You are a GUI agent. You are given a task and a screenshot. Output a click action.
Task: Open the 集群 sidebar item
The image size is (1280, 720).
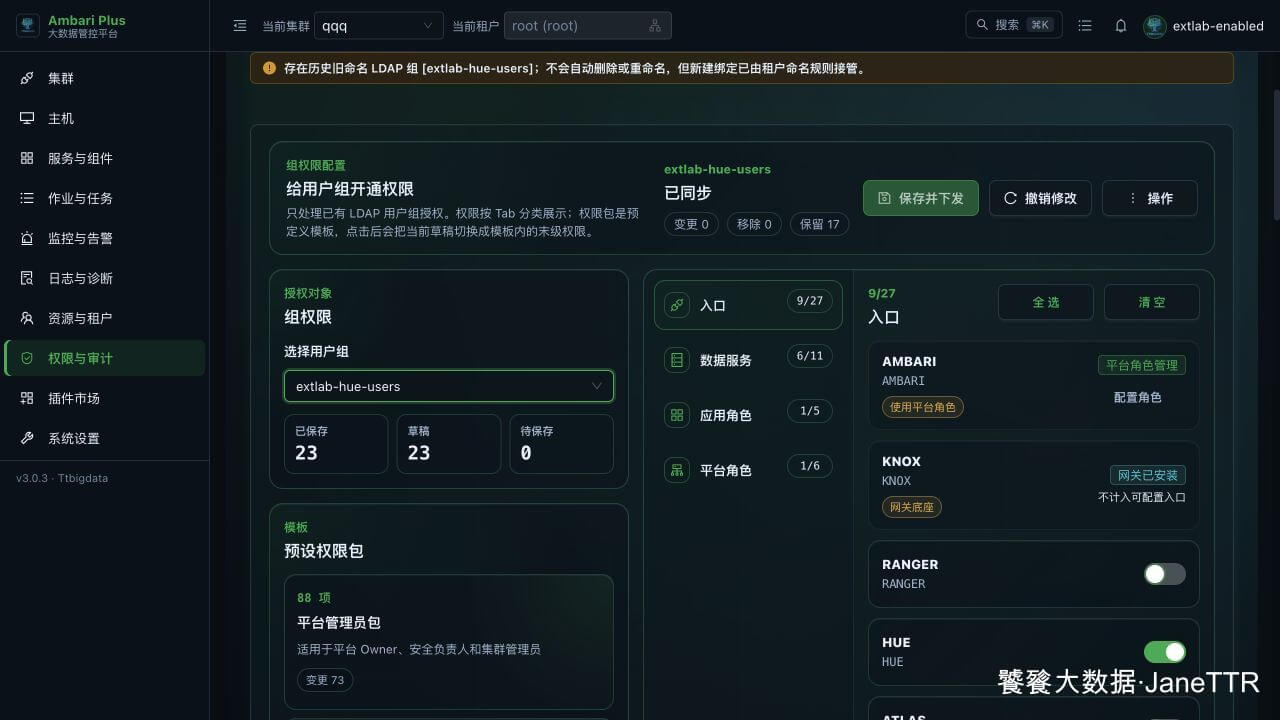[x=105, y=78]
